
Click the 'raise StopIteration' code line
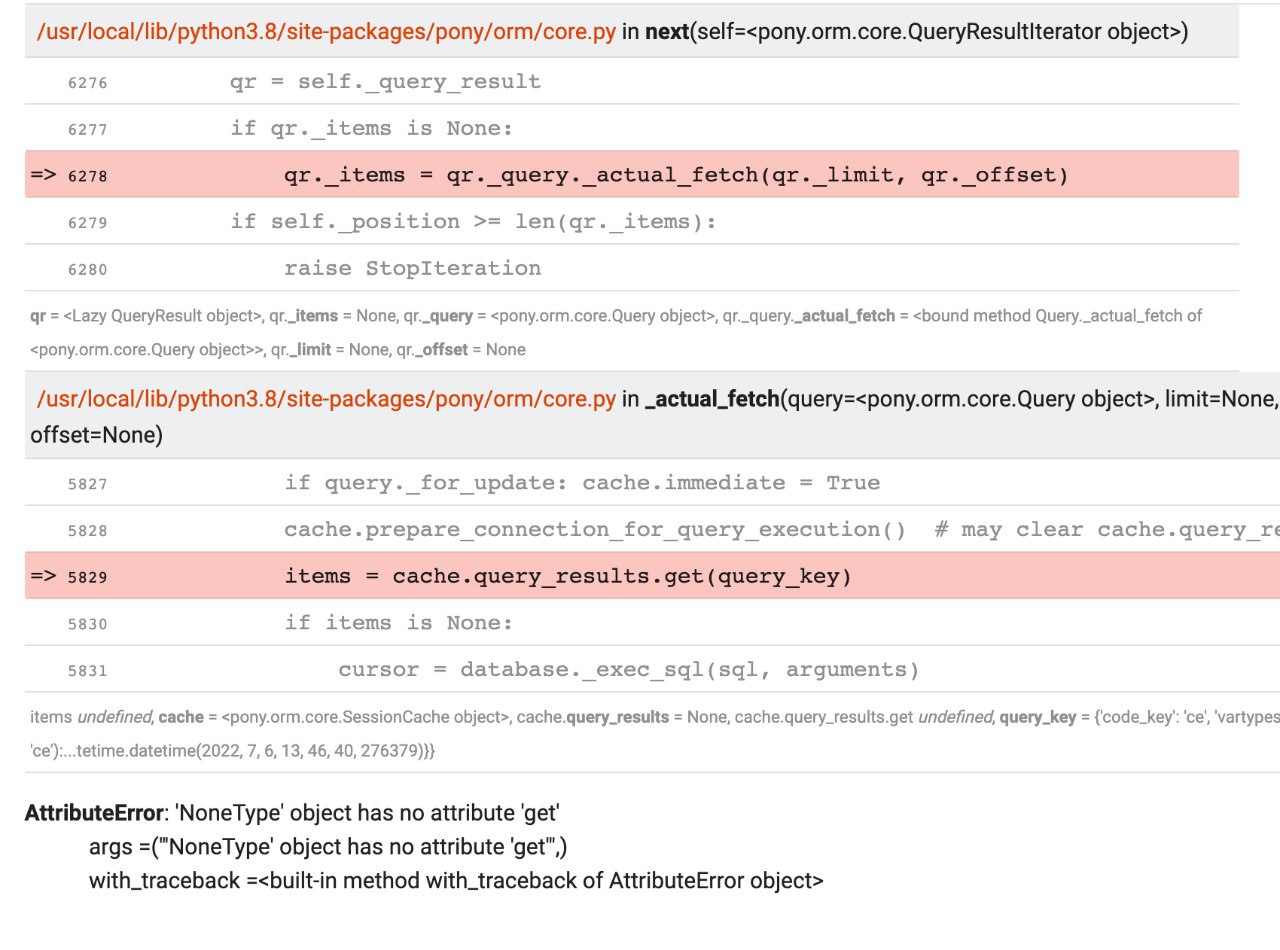pyautogui.click(x=412, y=269)
